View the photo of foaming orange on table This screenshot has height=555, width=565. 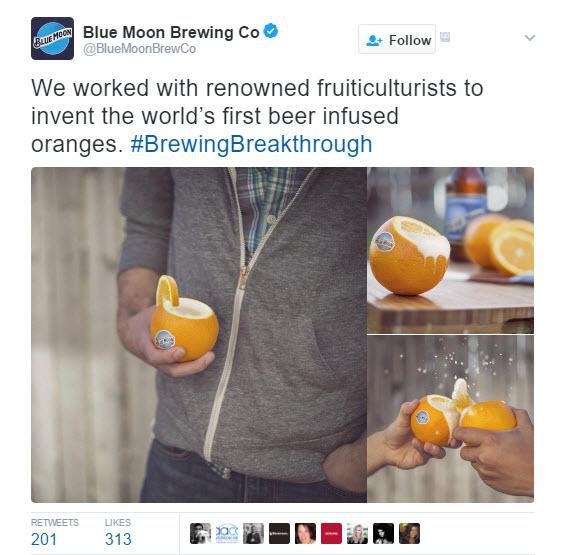coord(451,250)
